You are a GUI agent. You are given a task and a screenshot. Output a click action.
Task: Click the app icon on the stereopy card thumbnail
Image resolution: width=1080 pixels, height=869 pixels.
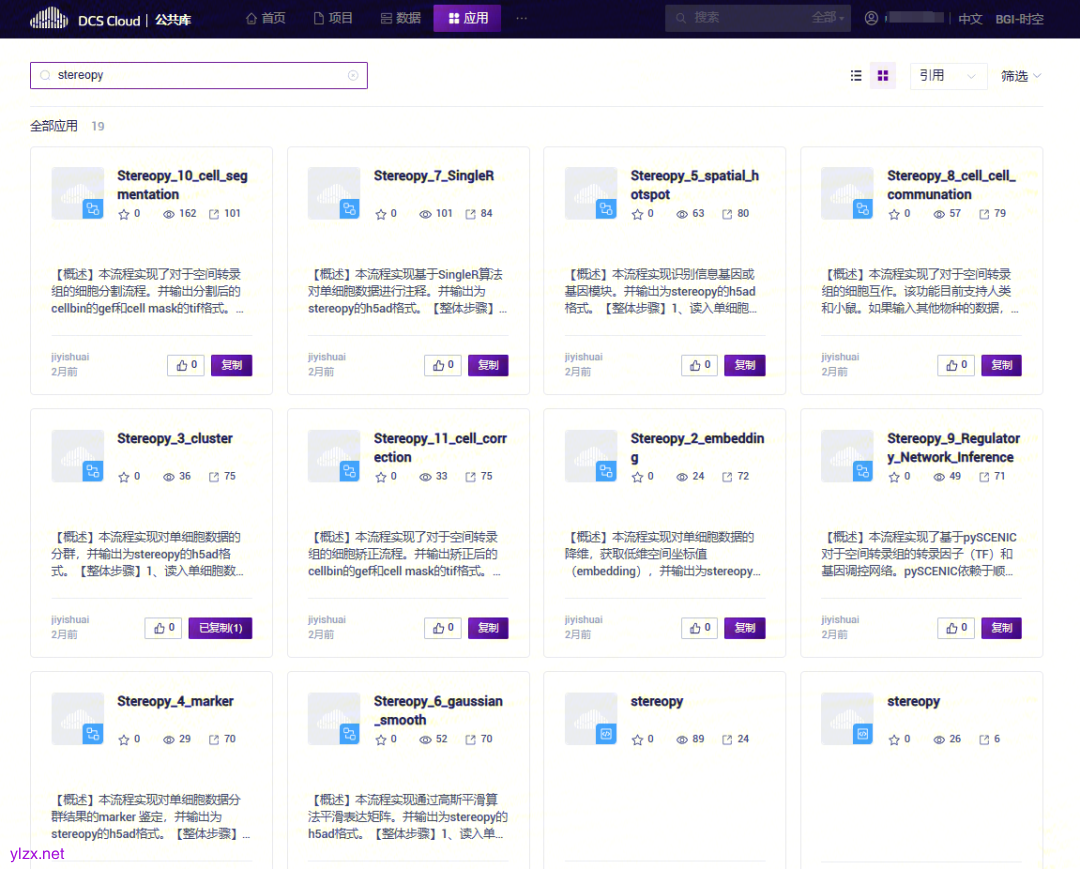608,736
